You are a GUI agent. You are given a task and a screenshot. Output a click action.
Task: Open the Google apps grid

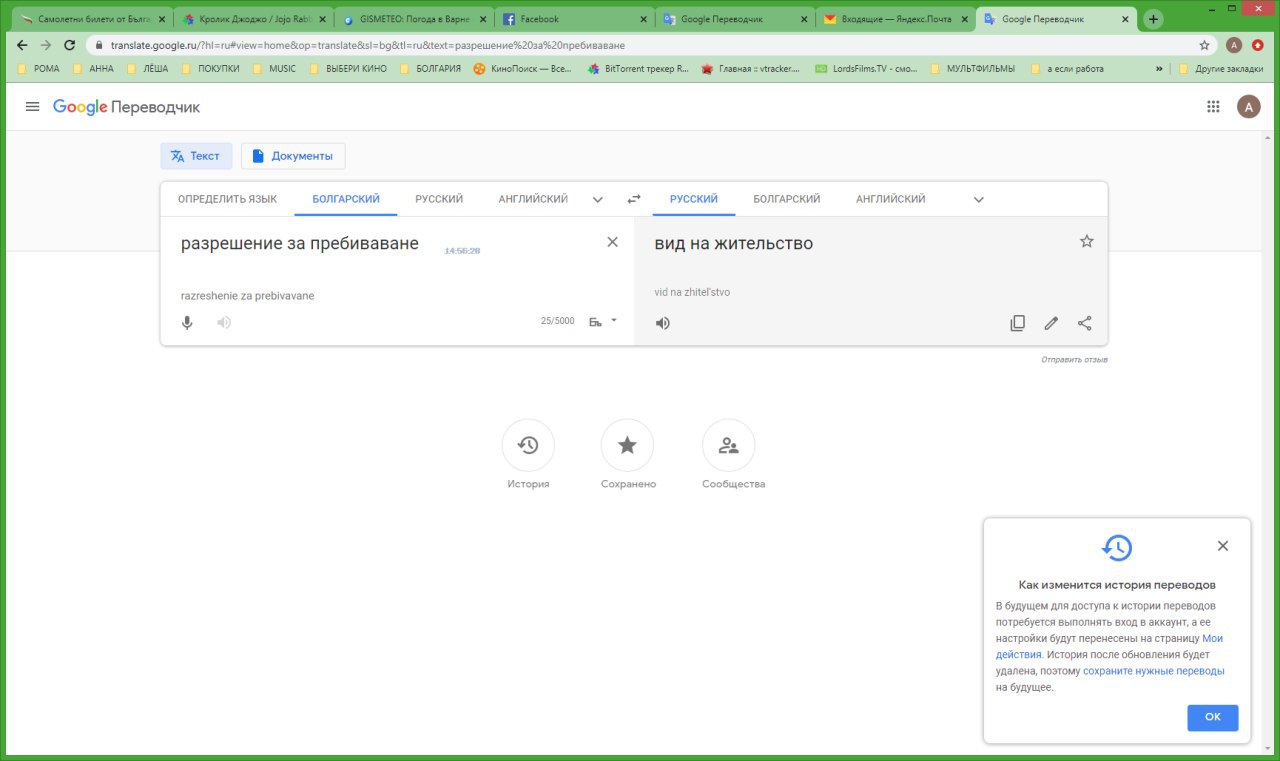1213,107
